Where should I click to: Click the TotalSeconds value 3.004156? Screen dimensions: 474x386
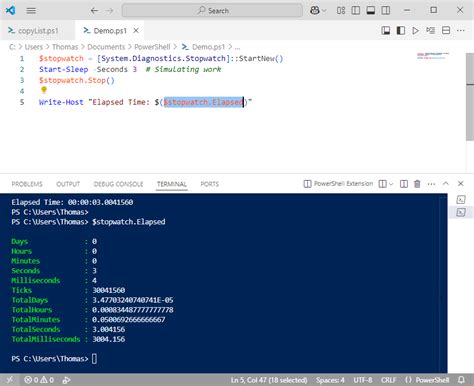[x=109, y=329]
